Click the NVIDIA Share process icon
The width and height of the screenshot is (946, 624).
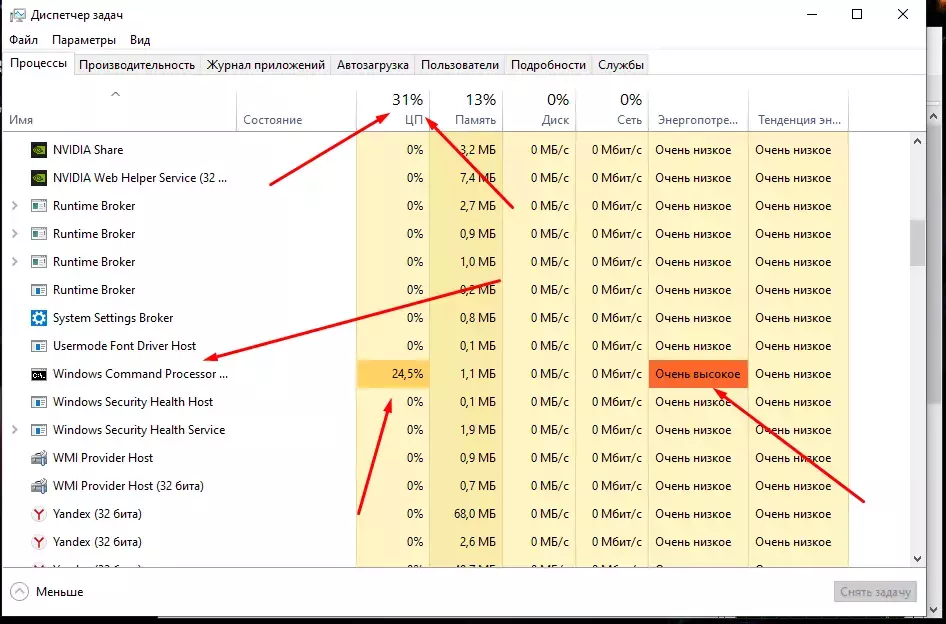coord(39,150)
